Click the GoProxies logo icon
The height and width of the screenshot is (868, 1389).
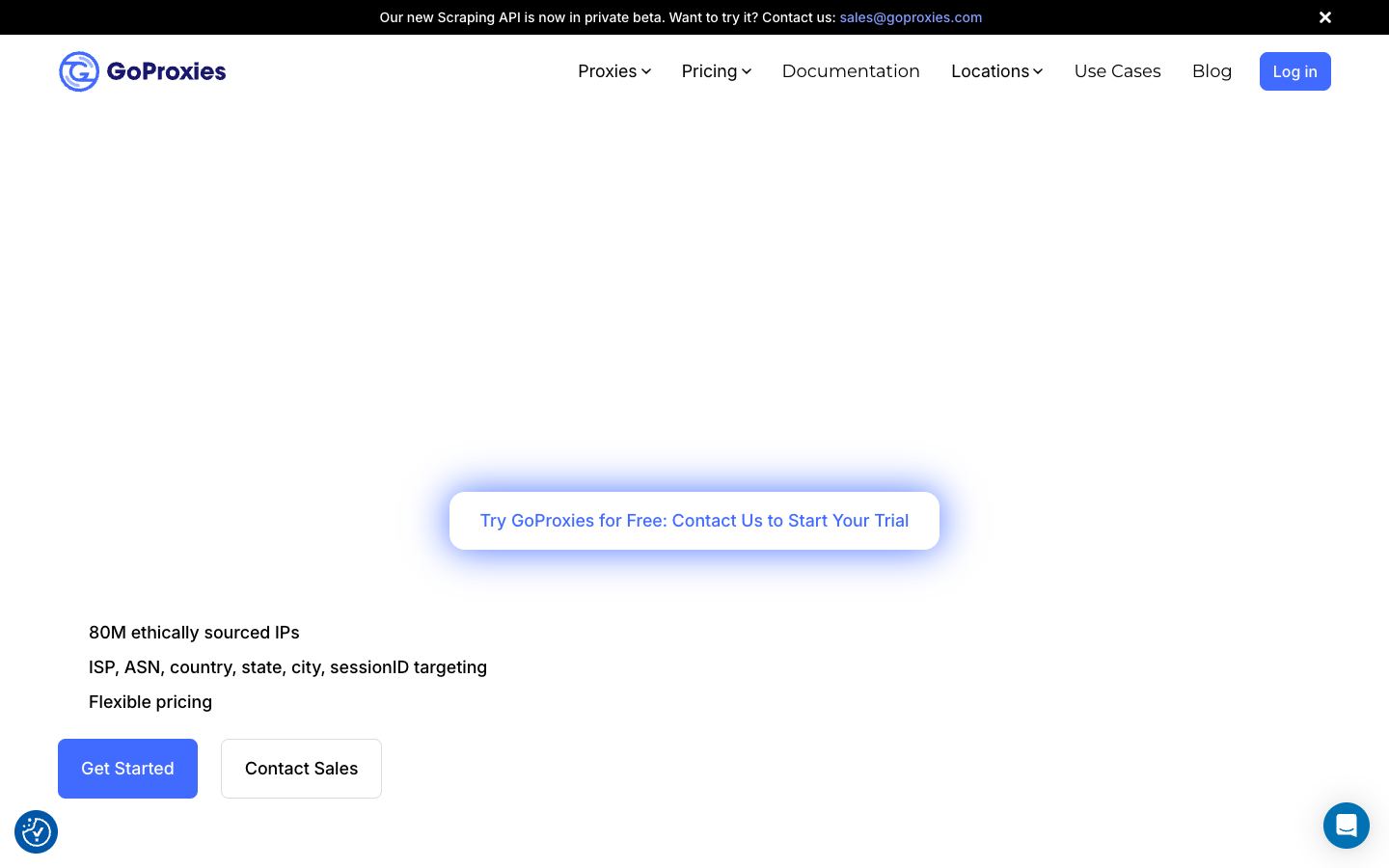79,71
